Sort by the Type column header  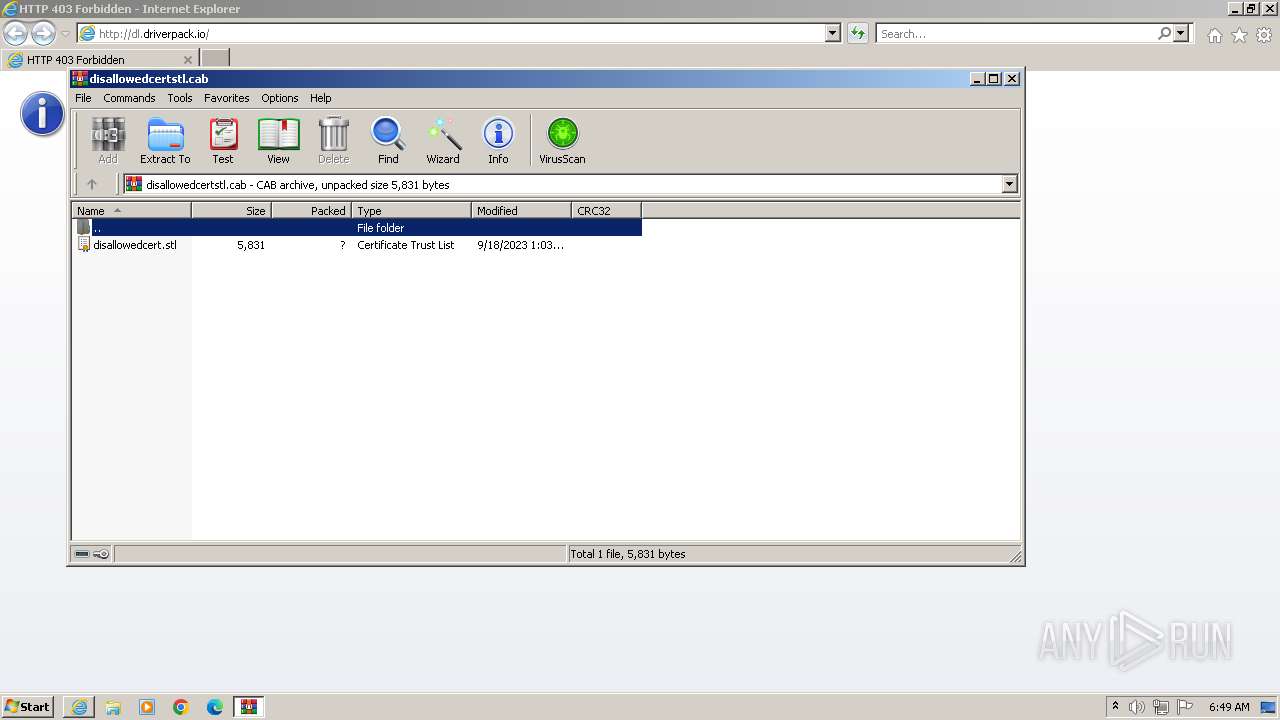[411, 211]
